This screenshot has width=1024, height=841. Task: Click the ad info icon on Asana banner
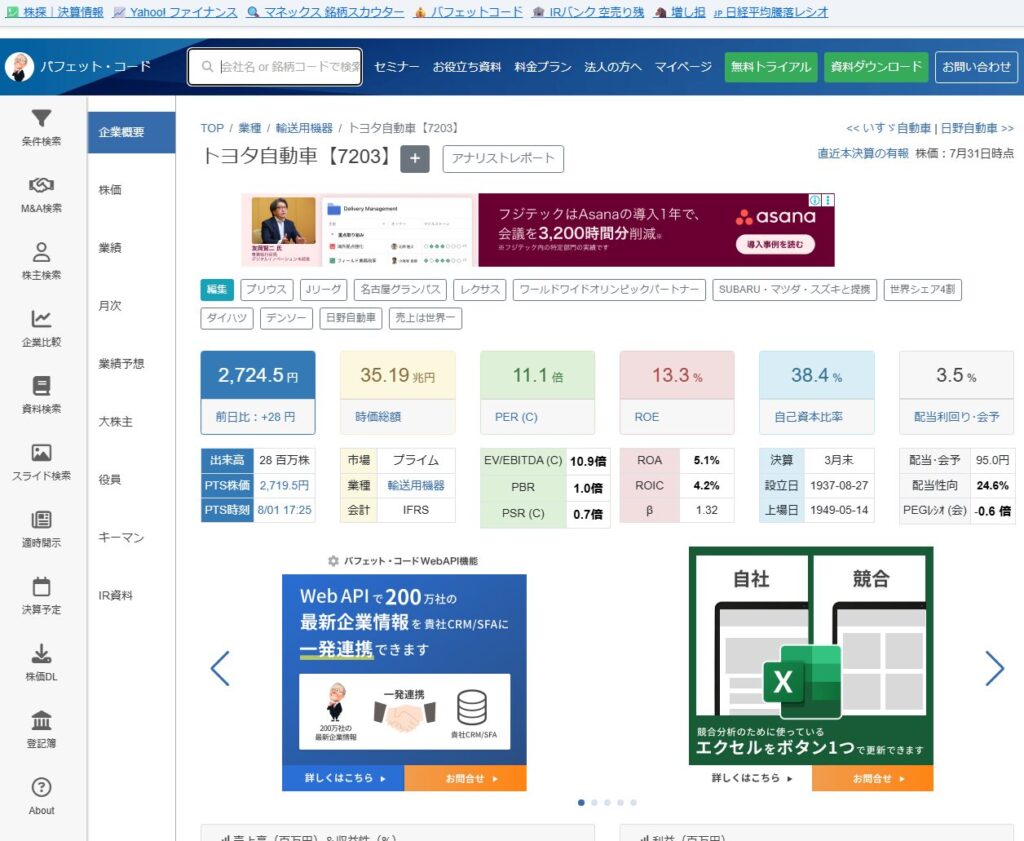815,200
